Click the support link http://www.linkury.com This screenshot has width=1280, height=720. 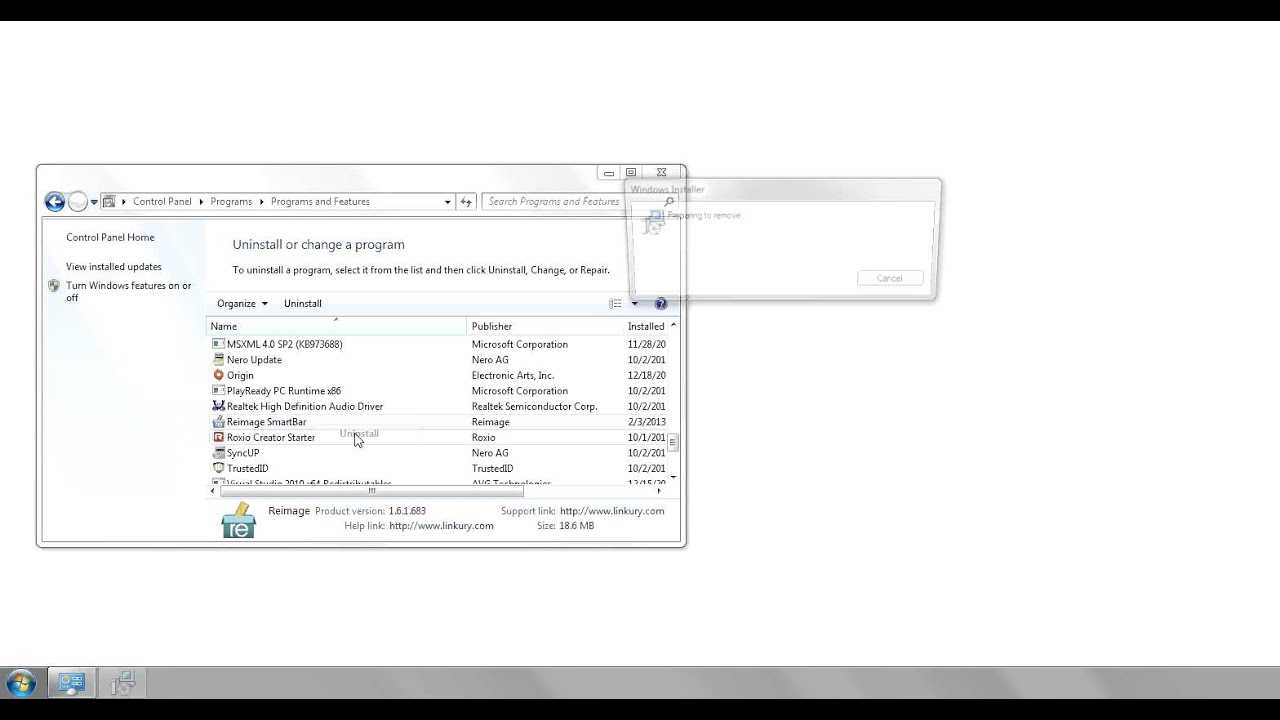(x=612, y=511)
